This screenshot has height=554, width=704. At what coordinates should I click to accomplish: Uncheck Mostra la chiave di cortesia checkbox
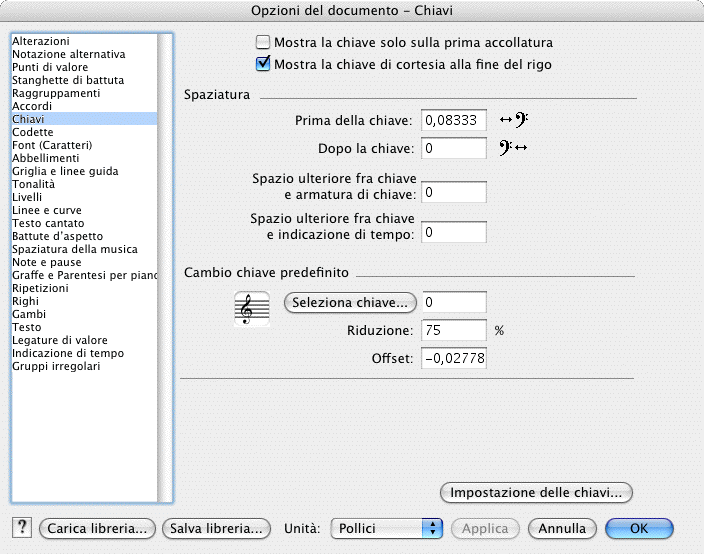coord(264,65)
